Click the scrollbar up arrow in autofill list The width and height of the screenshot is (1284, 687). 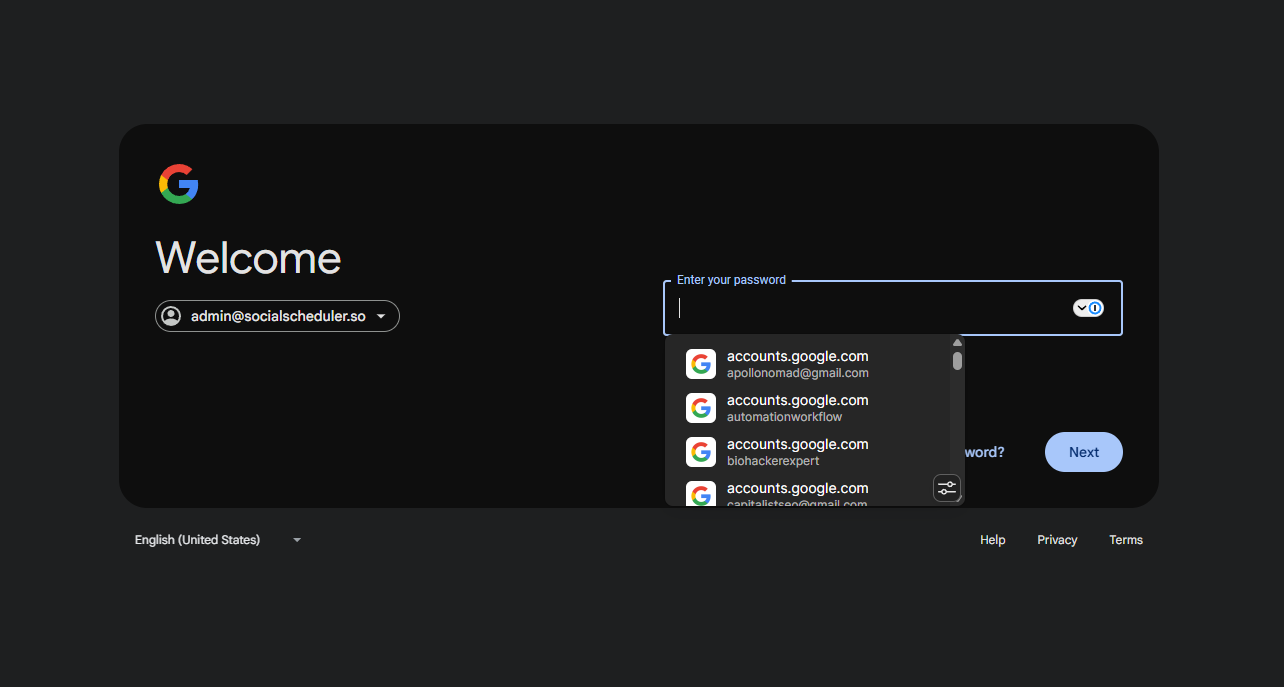[x=957, y=342]
